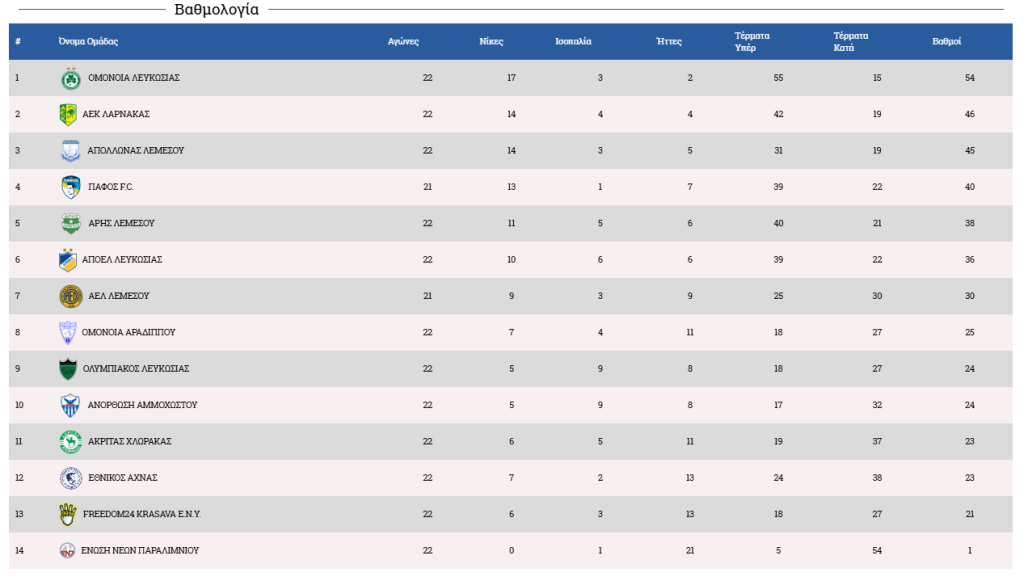Image resolution: width=1024 pixels, height=581 pixels.
Task: Click the Όνομα Ομάδας column header
Action: click(x=88, y=42)
